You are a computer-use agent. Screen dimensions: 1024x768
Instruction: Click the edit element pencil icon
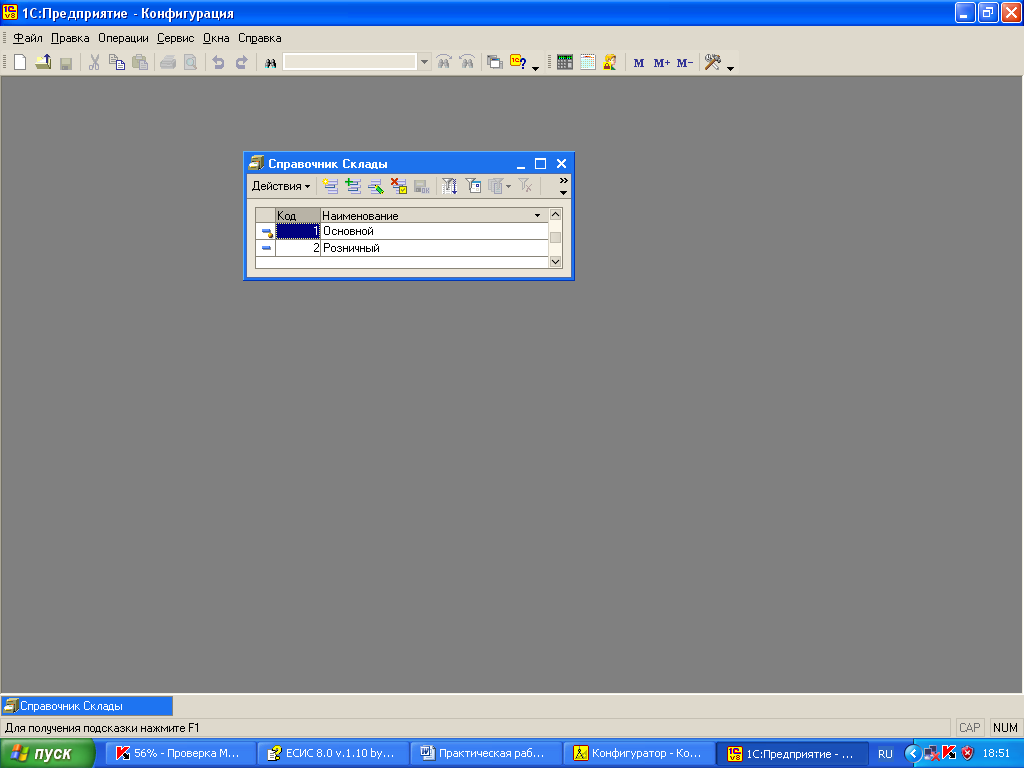pyautogui.click(x=376, y=186)
